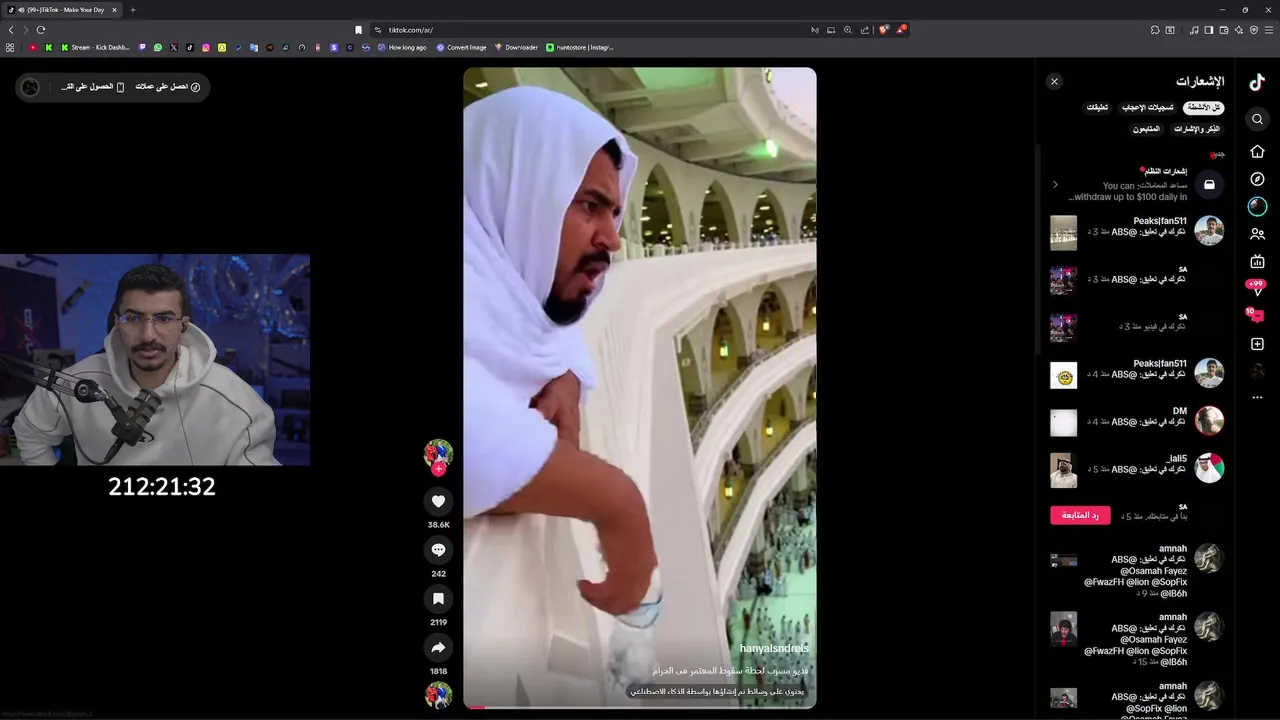This screenshot has height=720, width=1280.
Task: Click the Get coins button top left
Action: click(x=168, y=87)
